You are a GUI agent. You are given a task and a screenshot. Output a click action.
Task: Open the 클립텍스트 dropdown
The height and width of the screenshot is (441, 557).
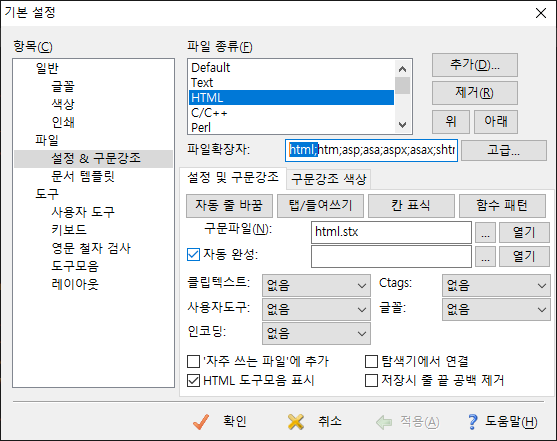pyautogui.click(x=316, y=285)
